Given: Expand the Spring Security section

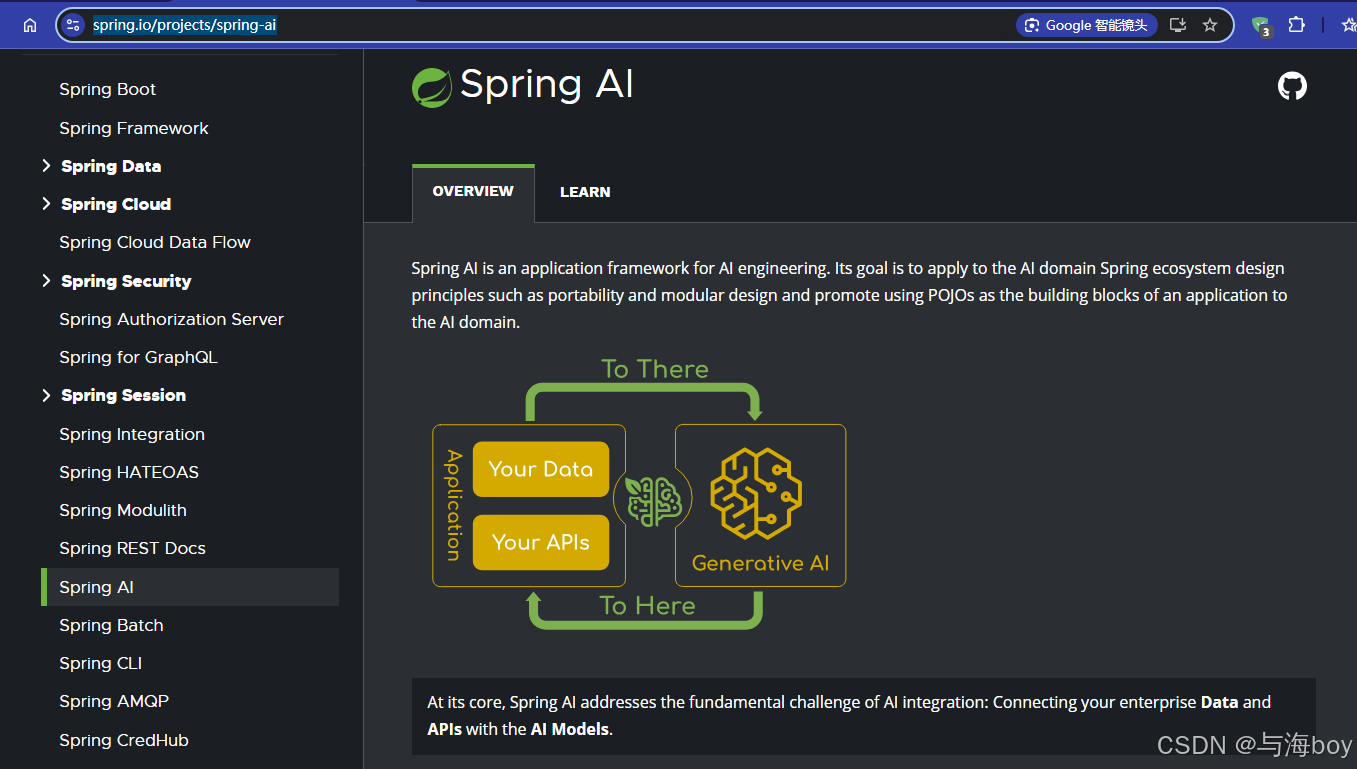Looking at the screenshot, I should tap(46, 281).
